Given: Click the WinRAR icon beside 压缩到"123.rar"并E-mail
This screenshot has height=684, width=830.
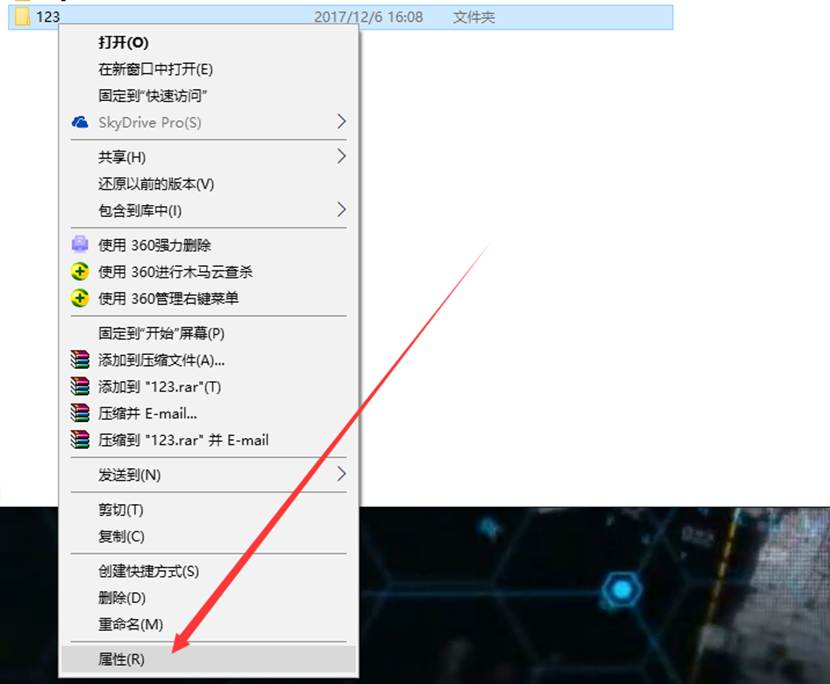Looking at the screenshot, I should coord(81,439).
